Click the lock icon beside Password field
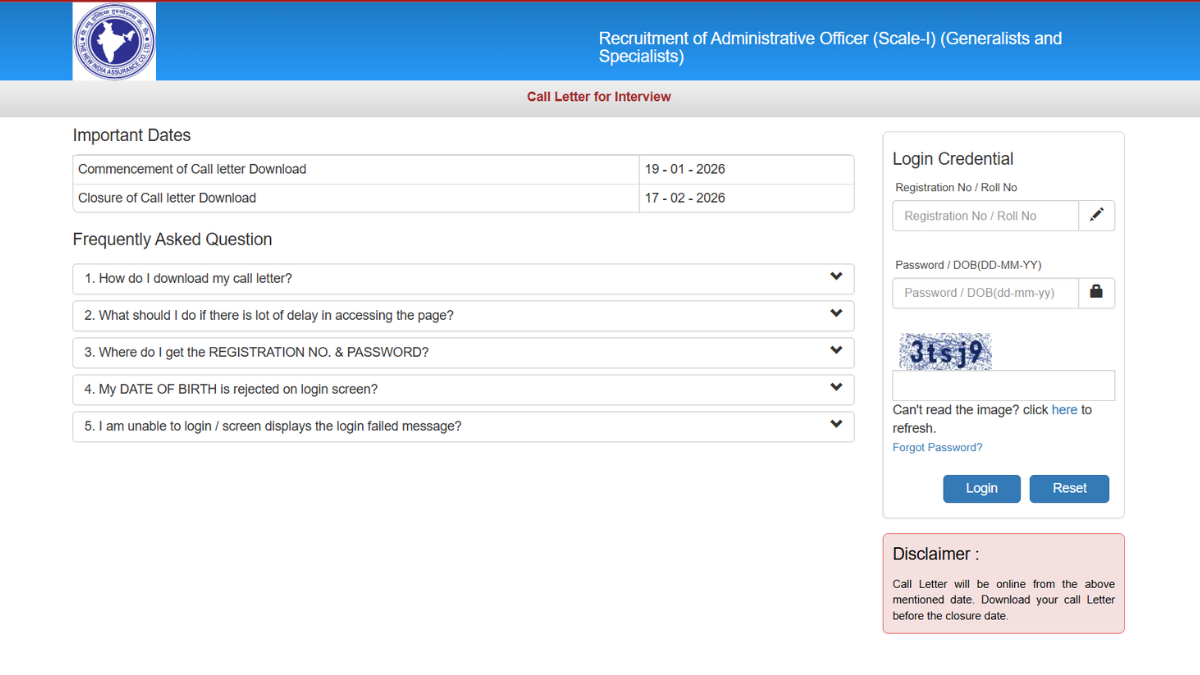The image size is (1200, 675). tap(1097, 292)
